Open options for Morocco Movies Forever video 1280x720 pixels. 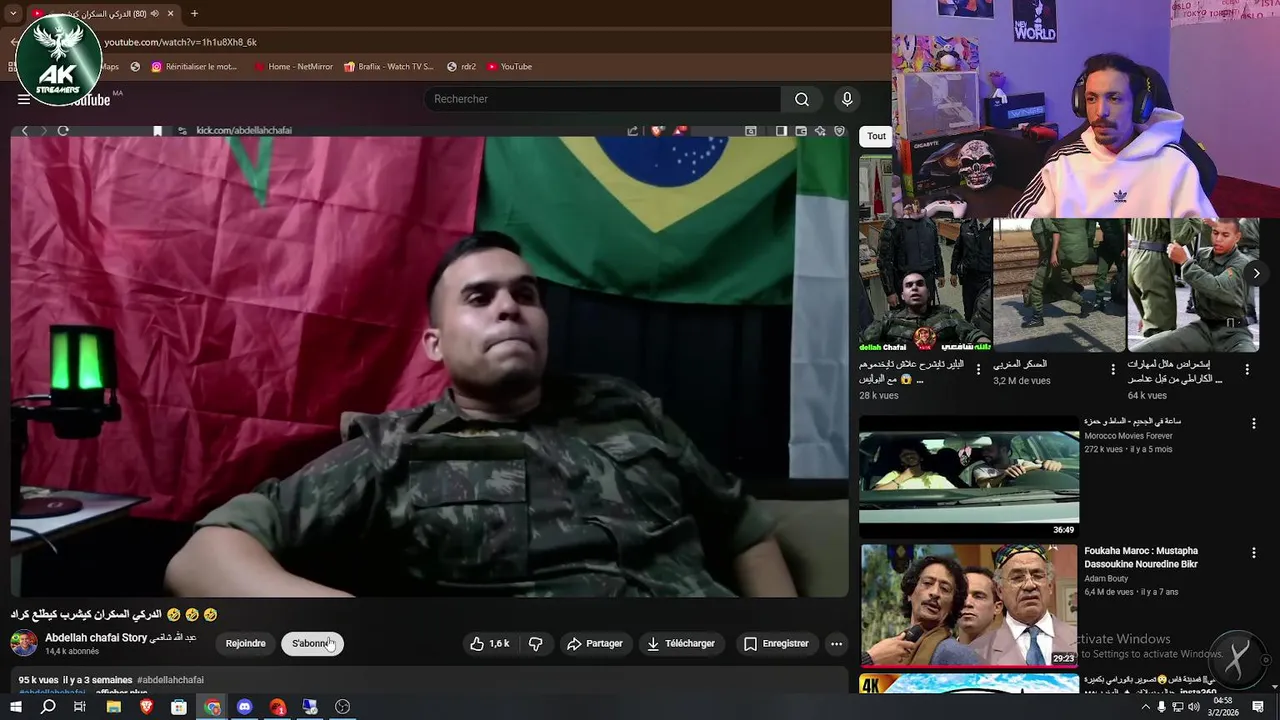coord(1253,424)
